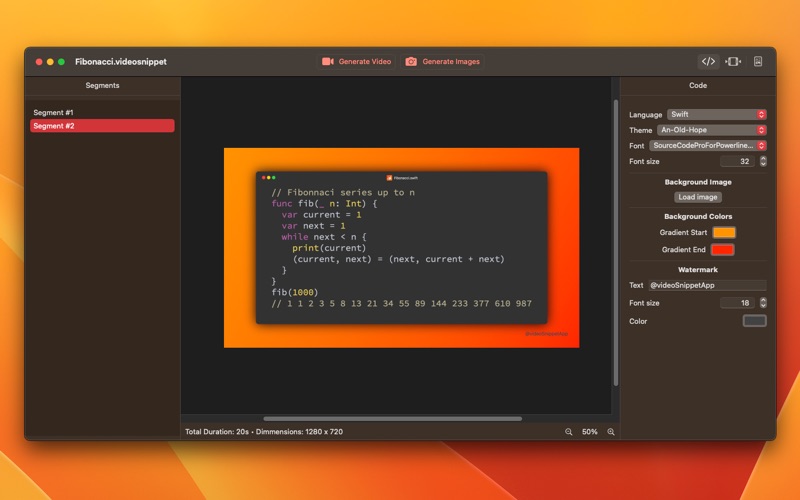800x500 pixels.
Task: Click the Theme label
Action: click(640, 131)
